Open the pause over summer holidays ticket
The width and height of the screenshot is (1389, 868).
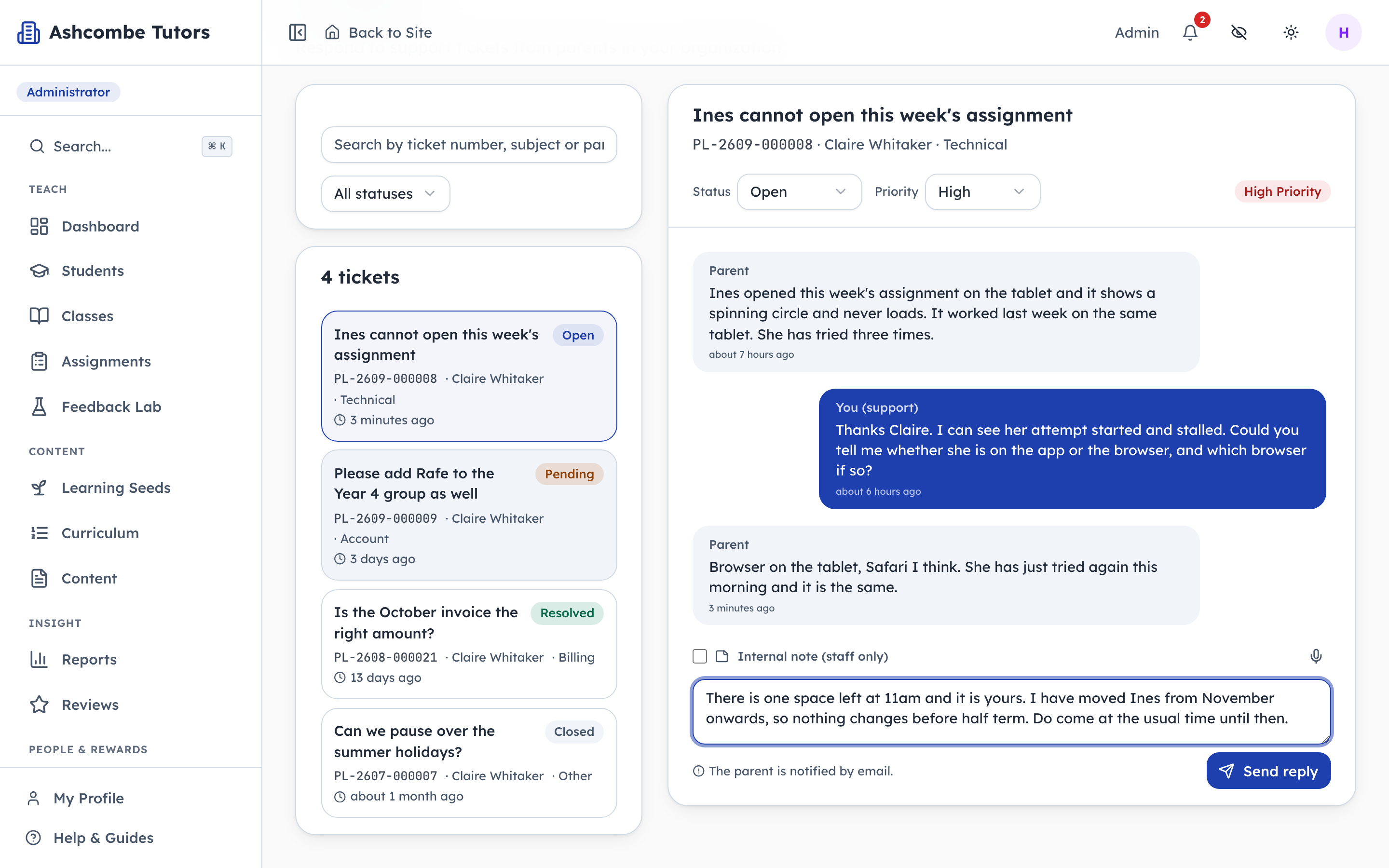(469, 763)
